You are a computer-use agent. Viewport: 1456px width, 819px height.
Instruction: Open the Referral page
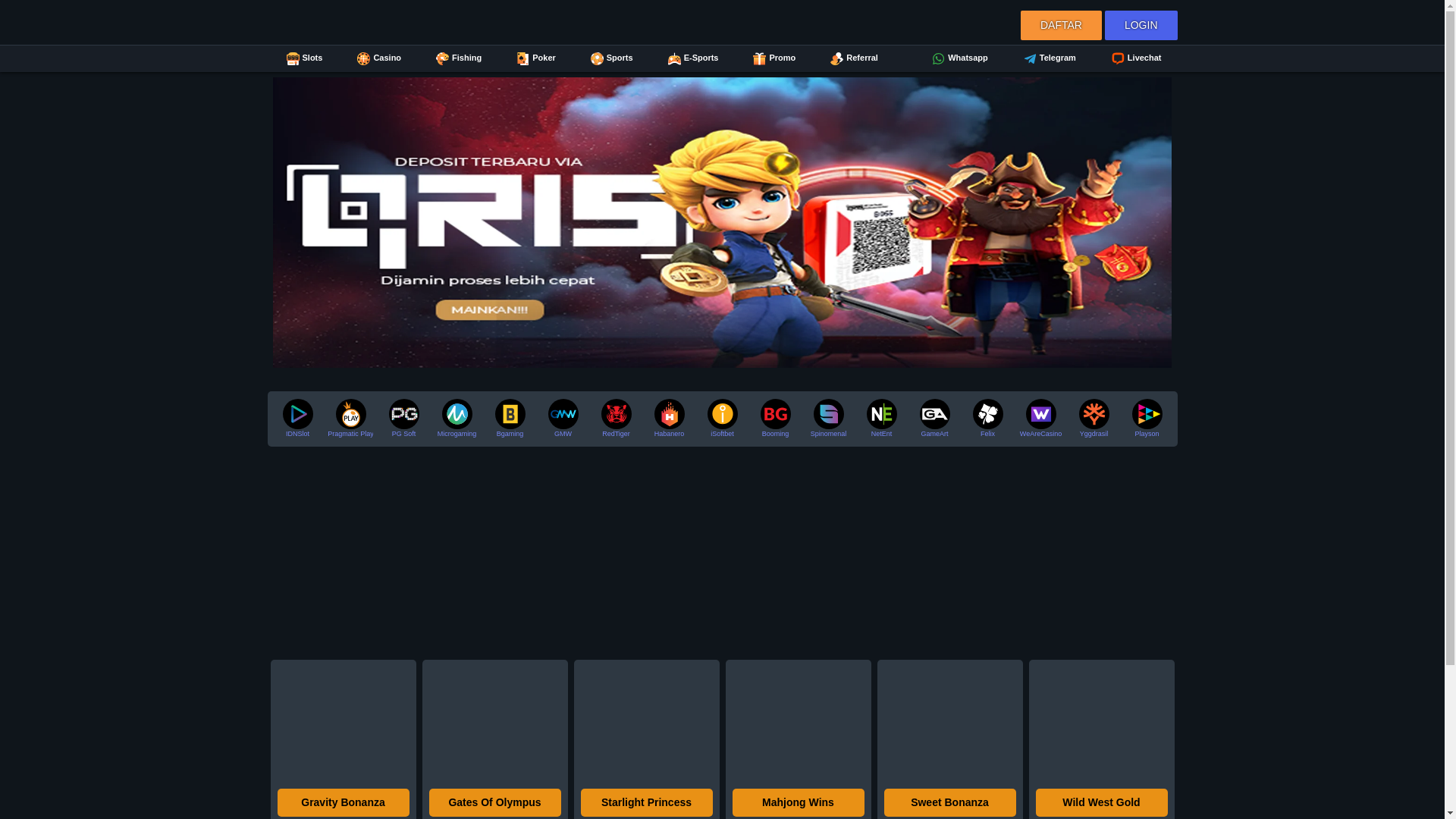(x=853, y=58)
